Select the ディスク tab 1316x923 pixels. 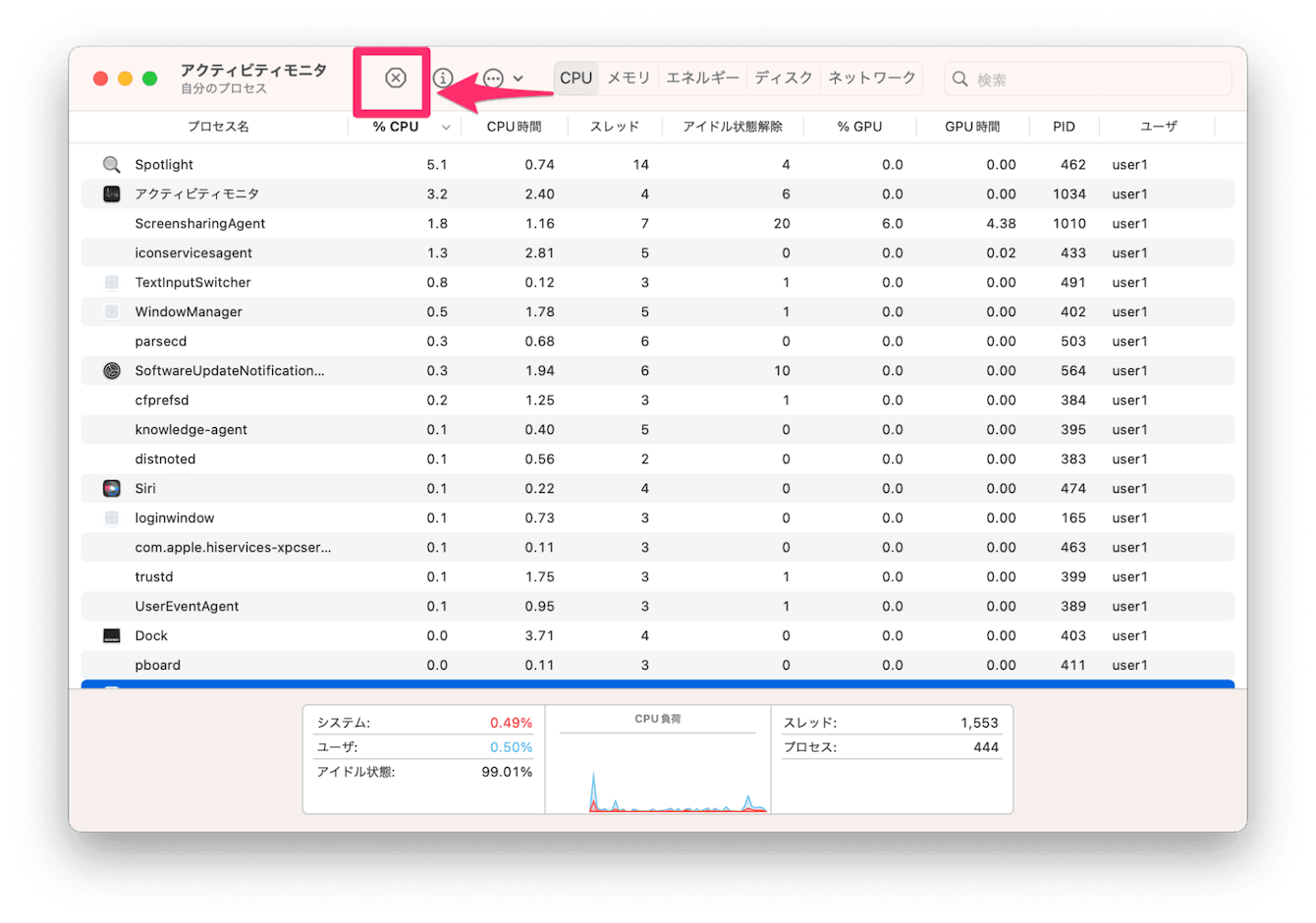pos(784,78)
